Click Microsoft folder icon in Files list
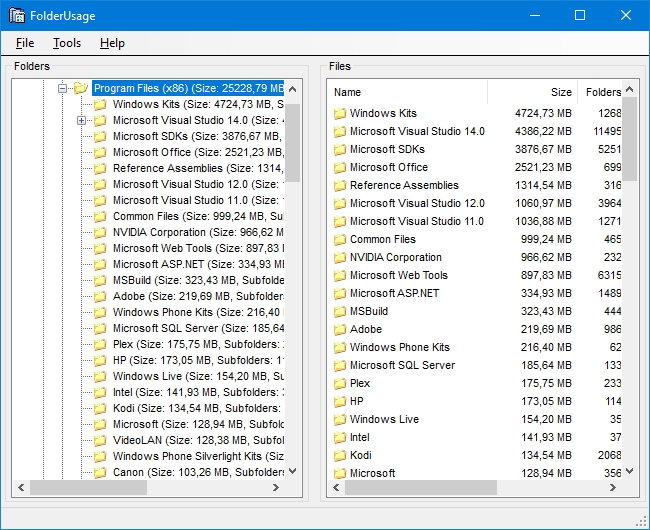This screenshot has height=530, width=650. (340, 473)
